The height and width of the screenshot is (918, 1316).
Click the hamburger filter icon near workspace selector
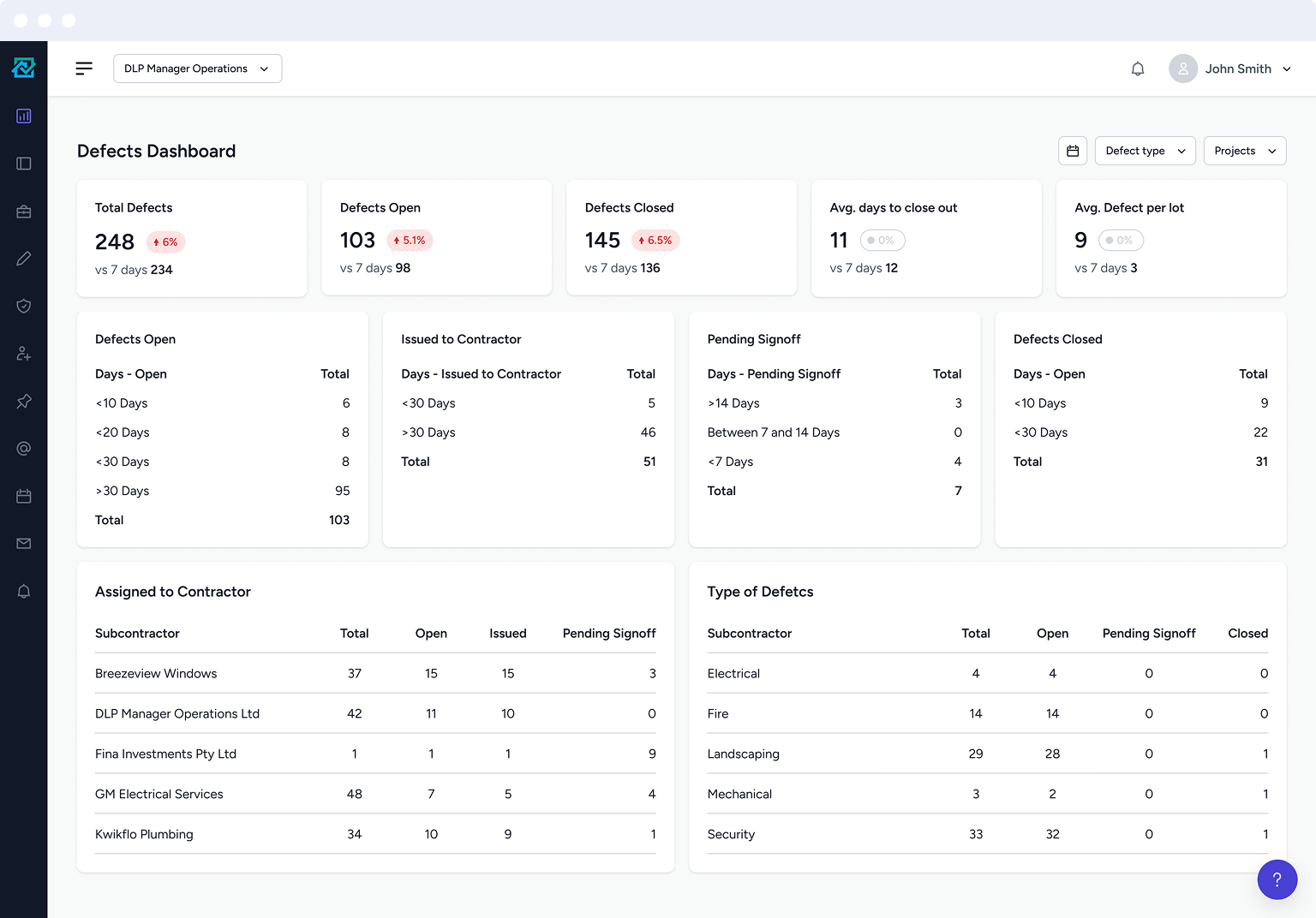tap(83, 69)
